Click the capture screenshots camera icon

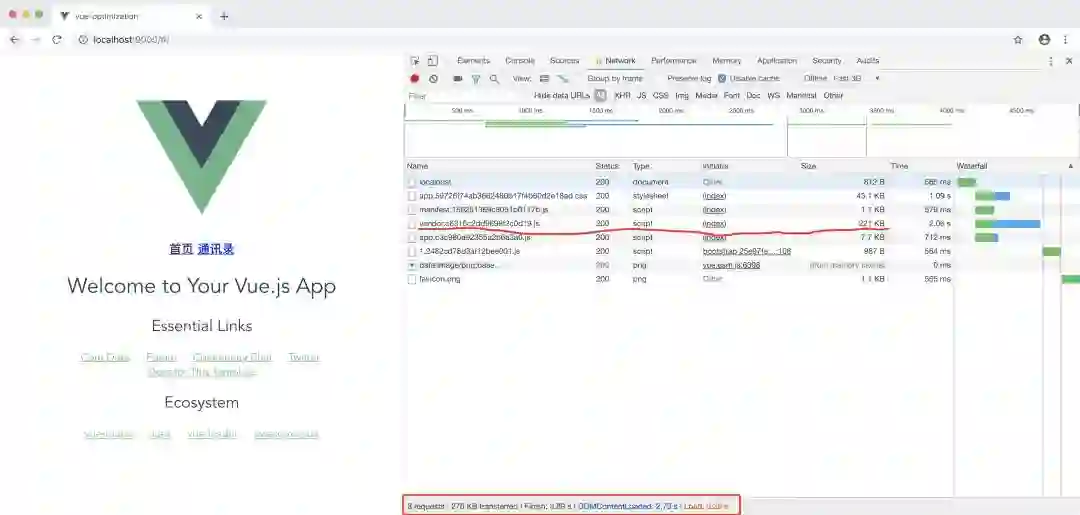pyautogui.click(x=457, y=78)
